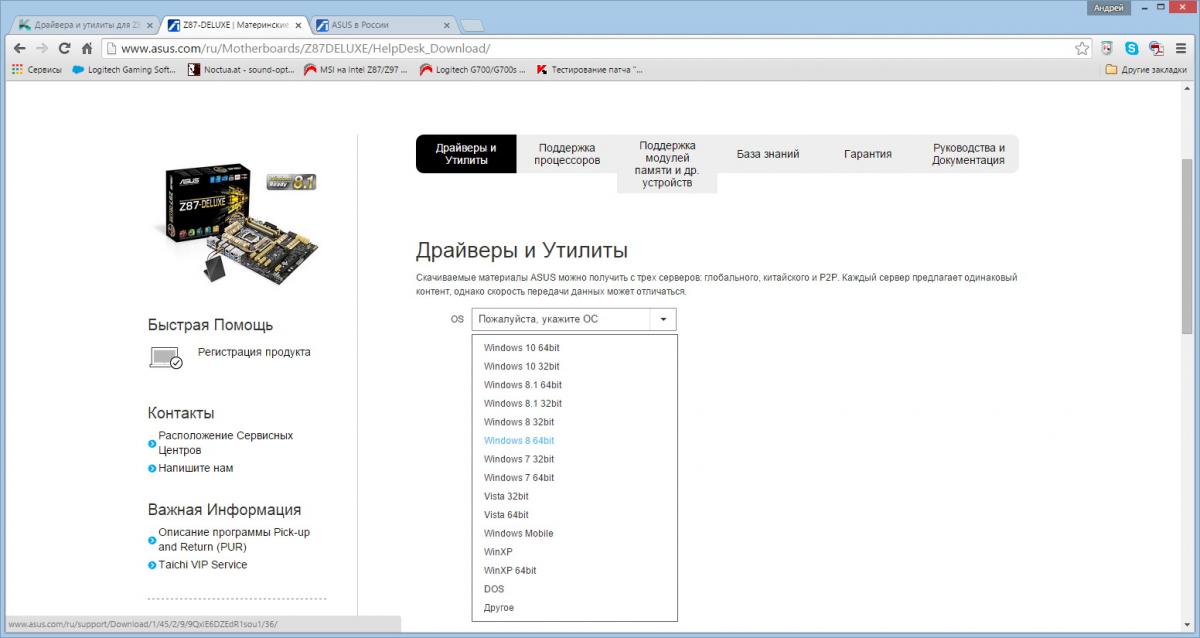The width and height of the screenshot is (1200, 638).
Task: Open Напишите нам link
Action: 196,468
